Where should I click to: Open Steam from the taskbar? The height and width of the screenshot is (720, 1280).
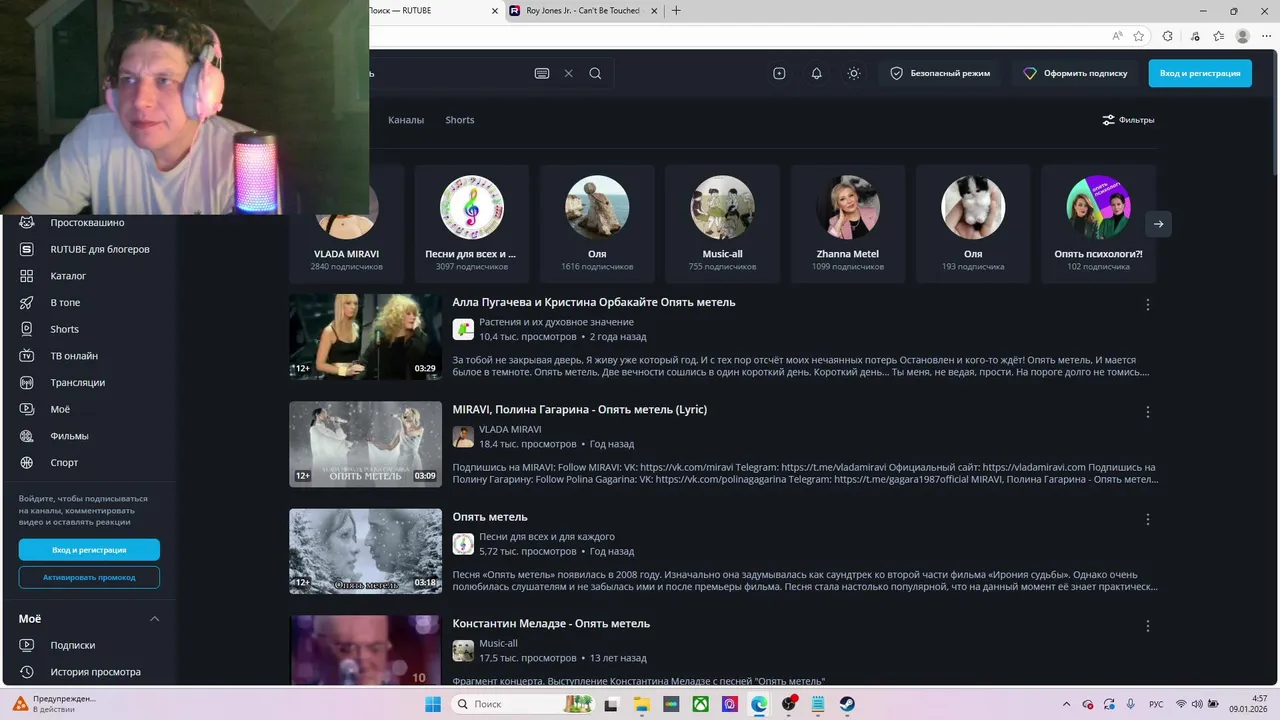(x=847, y=704)
